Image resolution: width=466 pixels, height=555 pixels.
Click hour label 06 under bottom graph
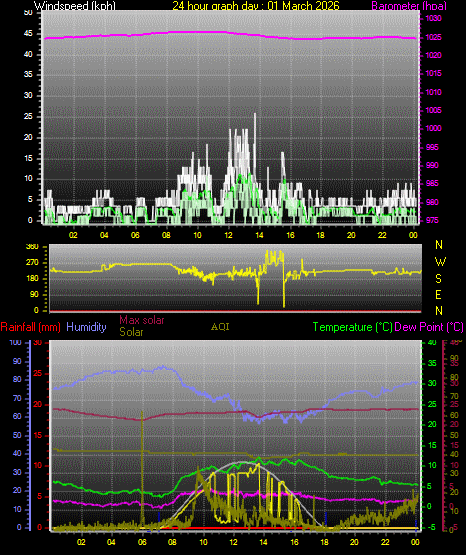point(142,542)
